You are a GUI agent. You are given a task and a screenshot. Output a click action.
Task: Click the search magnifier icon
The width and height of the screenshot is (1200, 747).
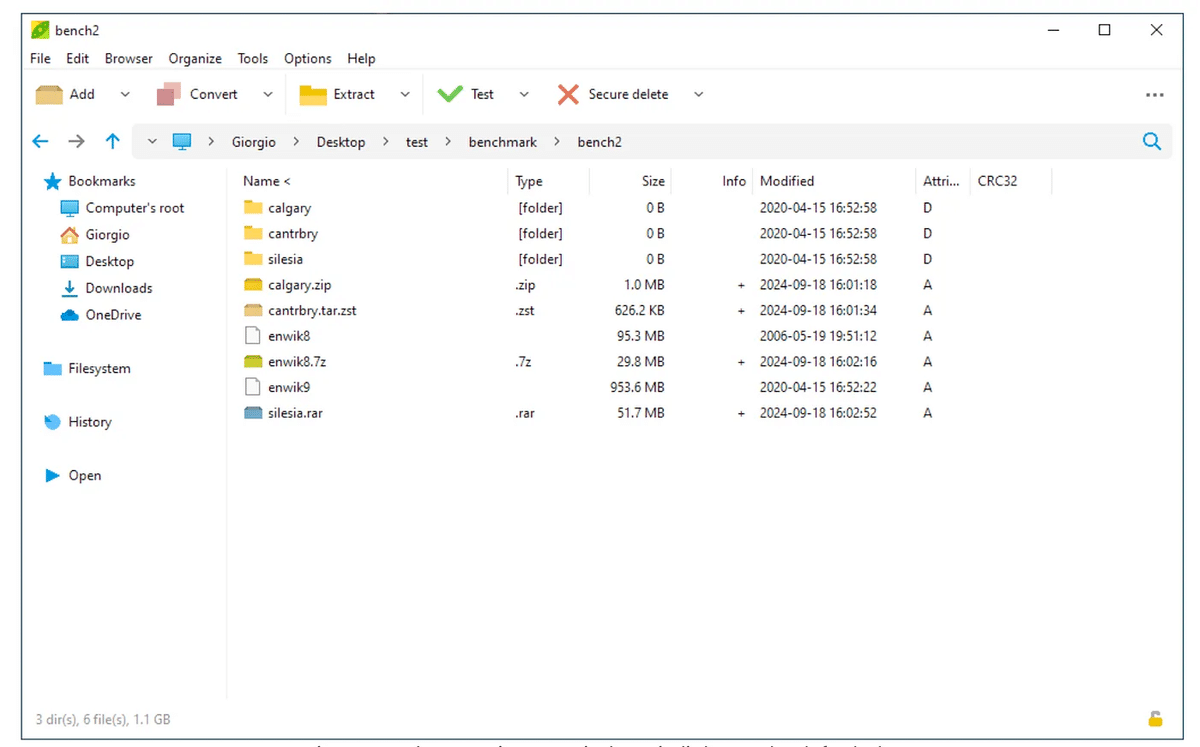tap(1152, 141)
